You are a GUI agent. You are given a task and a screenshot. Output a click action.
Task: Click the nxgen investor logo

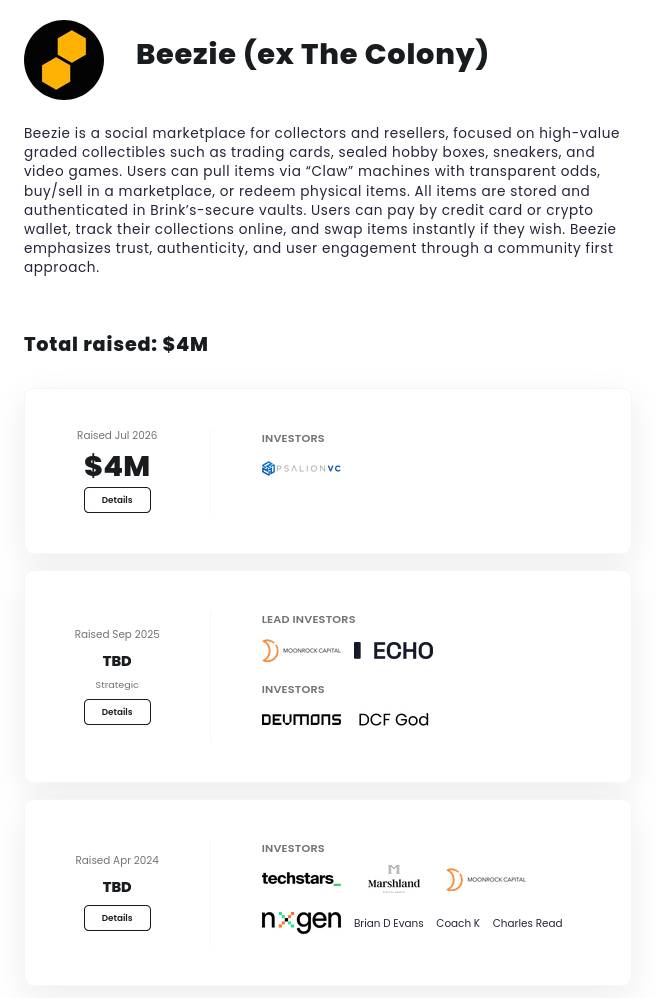tap(302, 921)
